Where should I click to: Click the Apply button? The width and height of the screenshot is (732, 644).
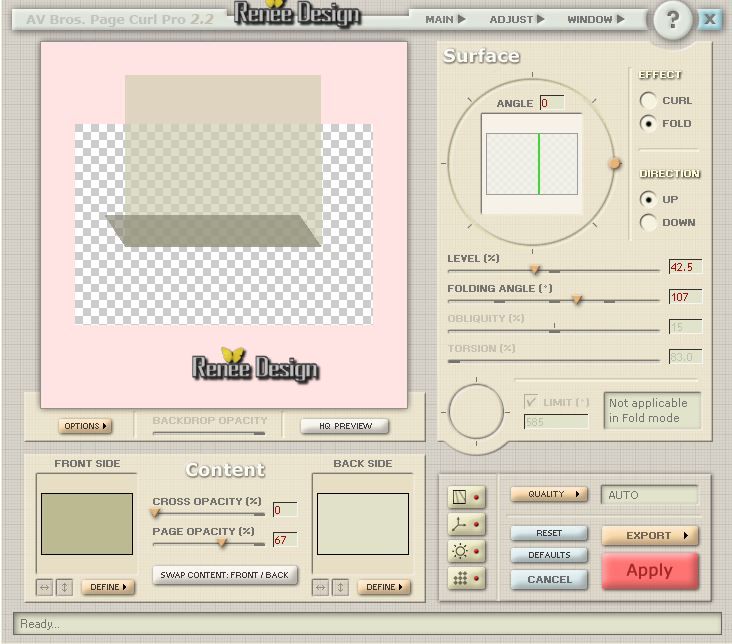pyautogui.click(x=650, y=571)
